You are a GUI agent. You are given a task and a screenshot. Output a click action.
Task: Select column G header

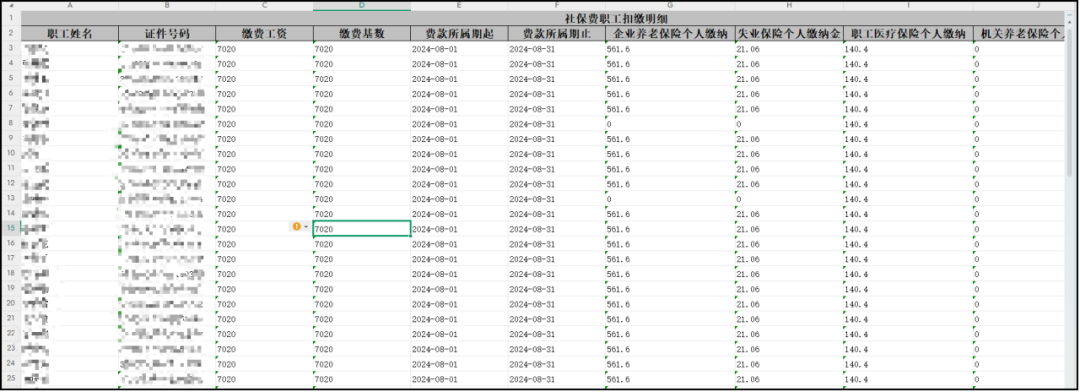(x=670, y=6)
